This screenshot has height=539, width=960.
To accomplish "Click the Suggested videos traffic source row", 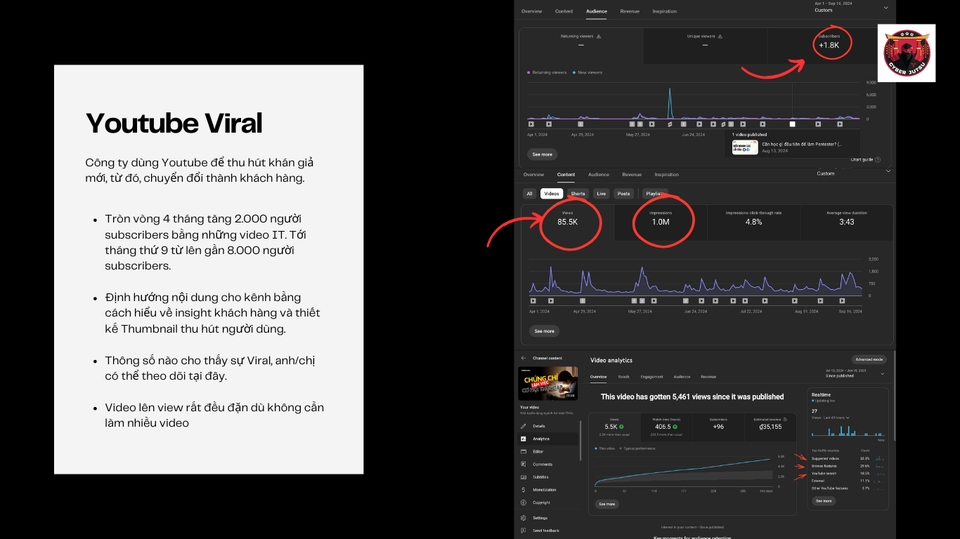I will pos(849,459).
